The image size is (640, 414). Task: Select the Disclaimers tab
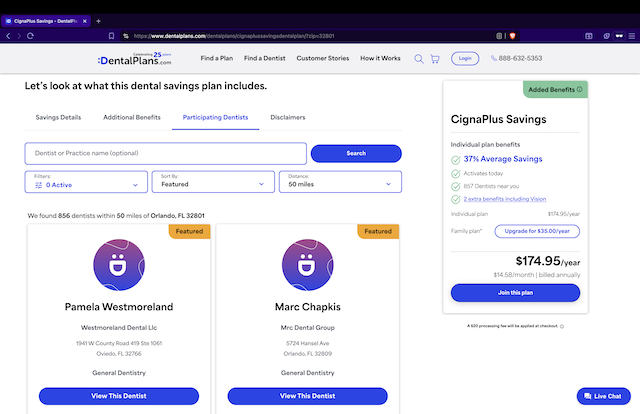coord(288,118)
